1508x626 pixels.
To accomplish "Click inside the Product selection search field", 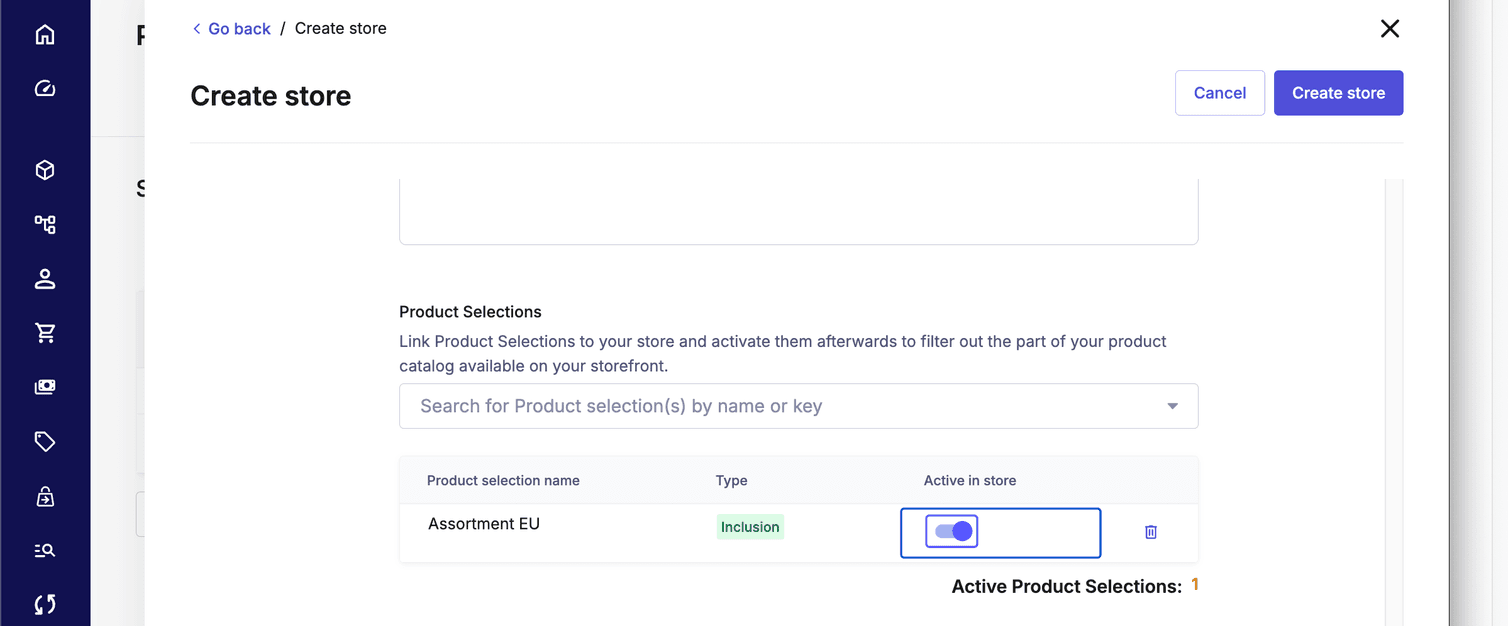I will pyautogui.click(x=700, y=406).
